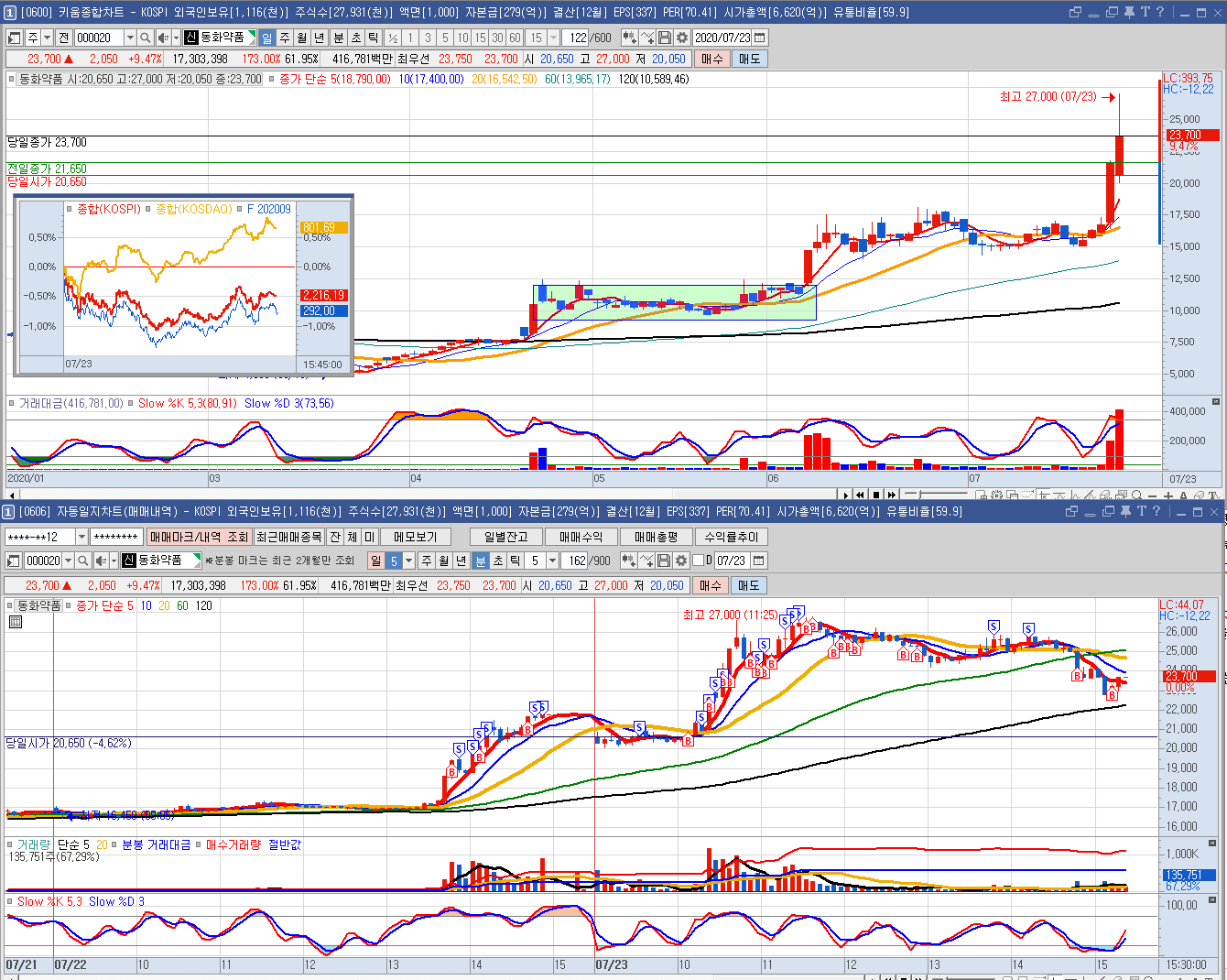Open the calendar picker next to 2020/07/23
1227x980 pixels.
tap(759, 38)
